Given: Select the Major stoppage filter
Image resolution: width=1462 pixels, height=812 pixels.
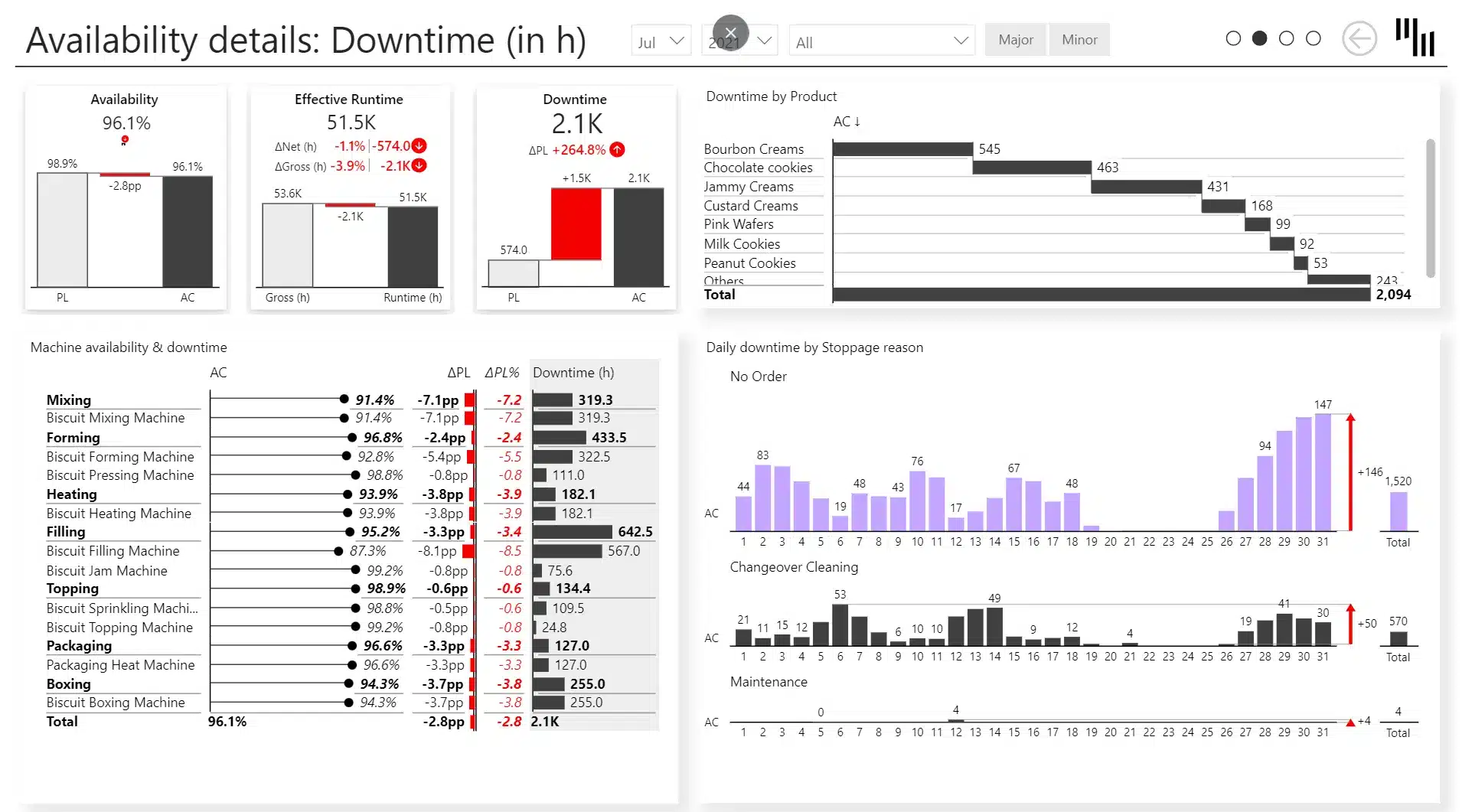Looking at the screenshot, I should pos(1016,39).
